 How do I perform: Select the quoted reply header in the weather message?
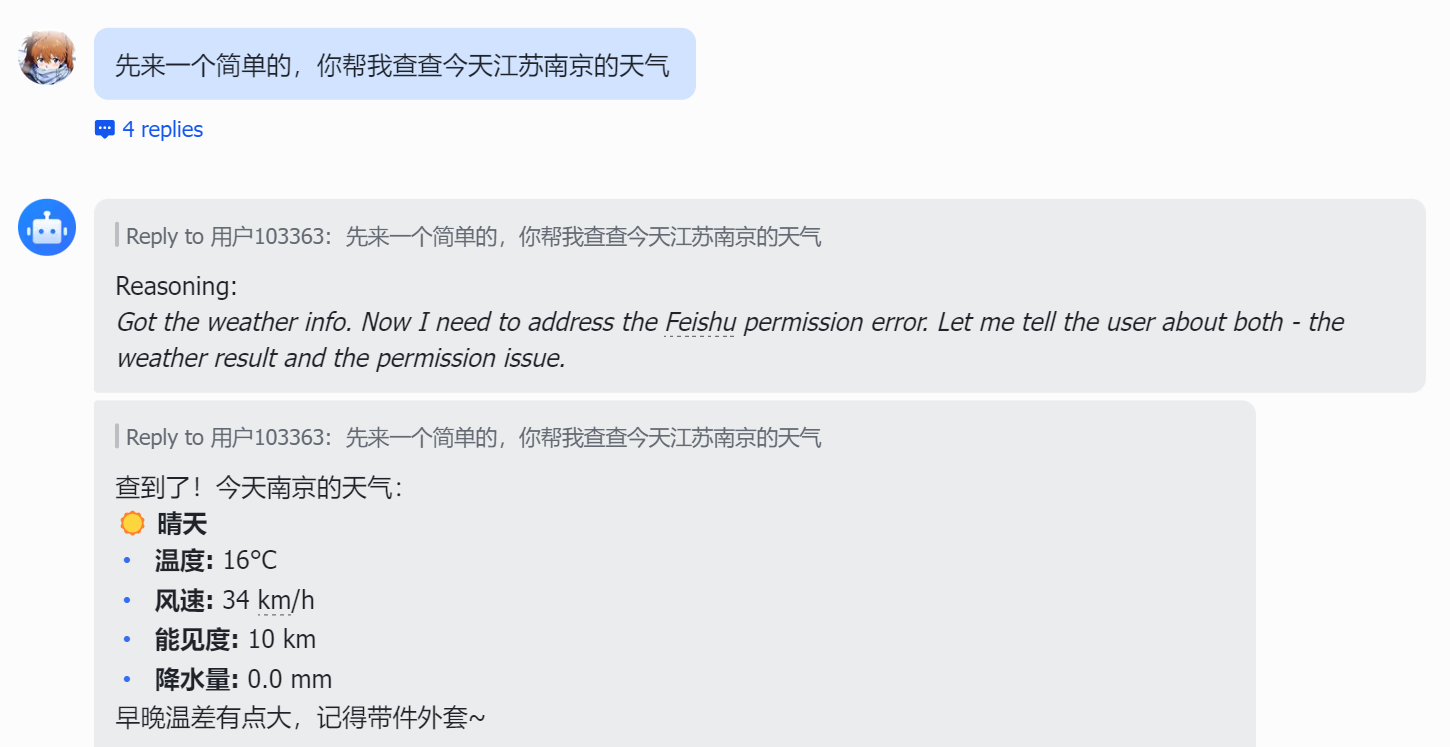pos(470,437)
